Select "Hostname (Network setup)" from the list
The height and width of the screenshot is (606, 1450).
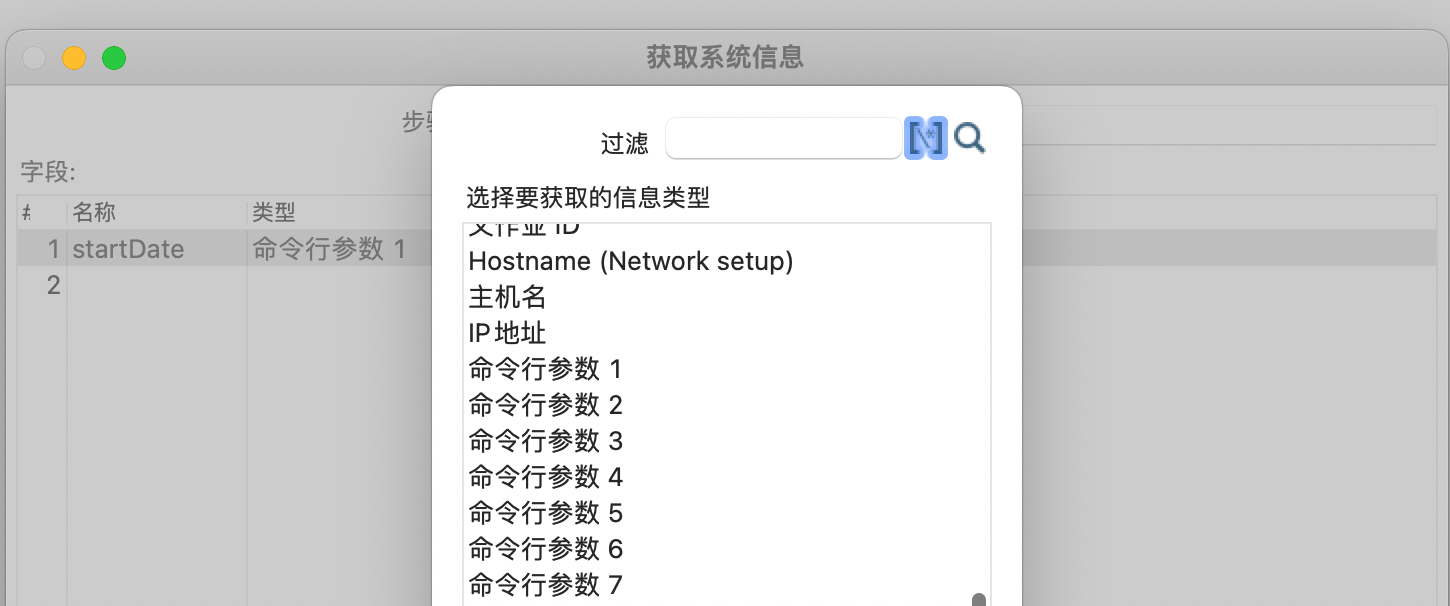click(x=630, y=261)
